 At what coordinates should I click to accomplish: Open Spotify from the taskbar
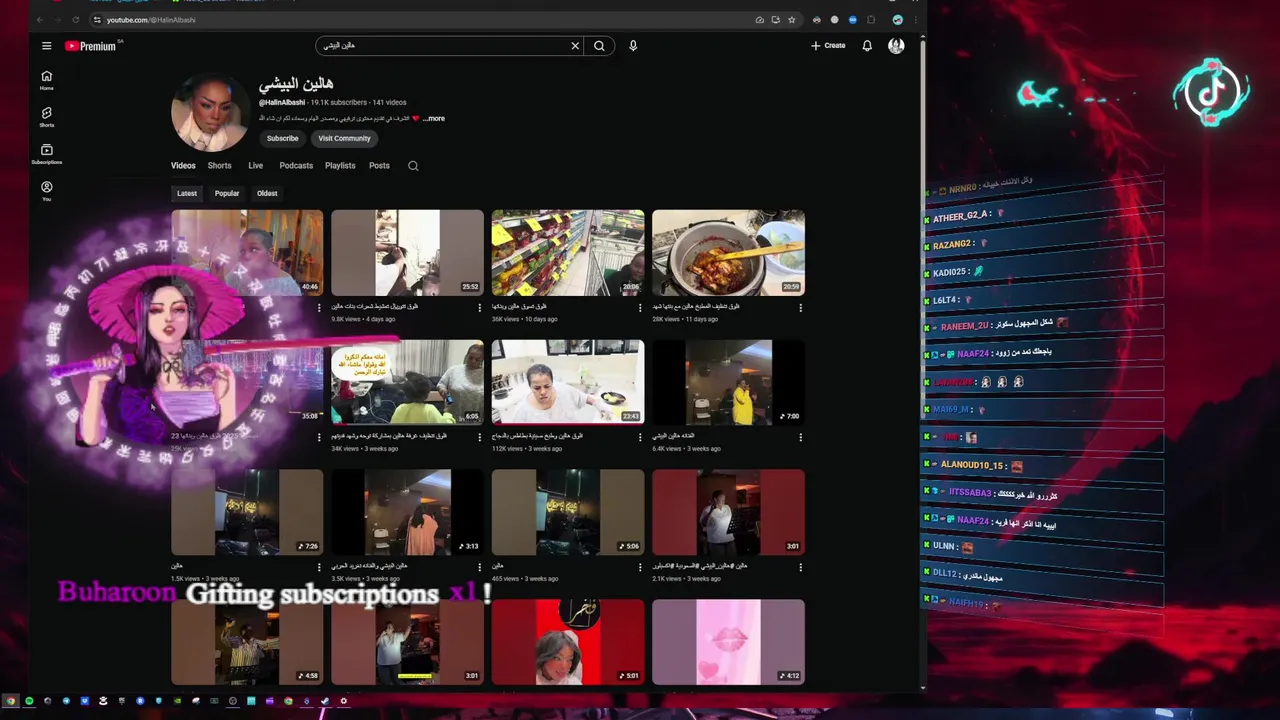pyautogui.click(x=29, y=701)
